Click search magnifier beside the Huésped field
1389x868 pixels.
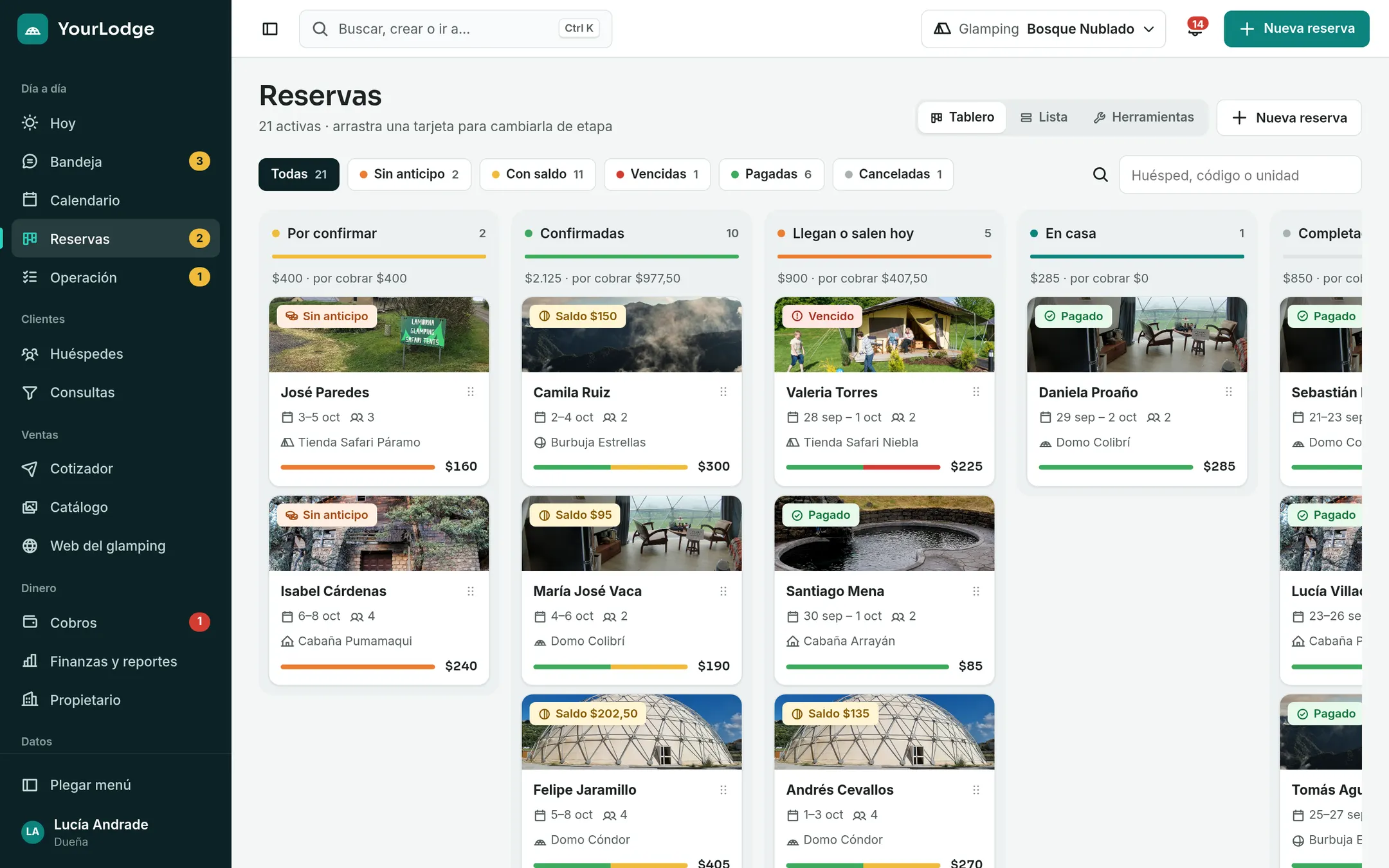coord(1100,175)
